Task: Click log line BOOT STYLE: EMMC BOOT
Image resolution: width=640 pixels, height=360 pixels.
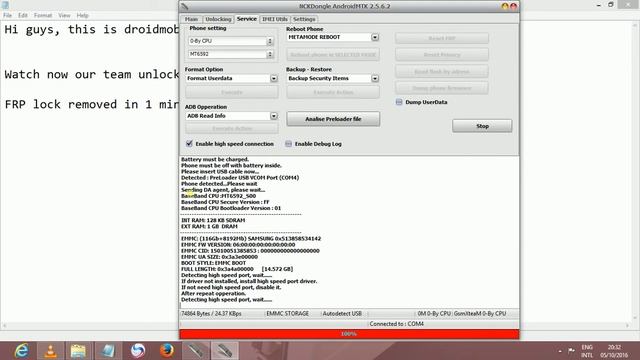Action: [213, 263]
